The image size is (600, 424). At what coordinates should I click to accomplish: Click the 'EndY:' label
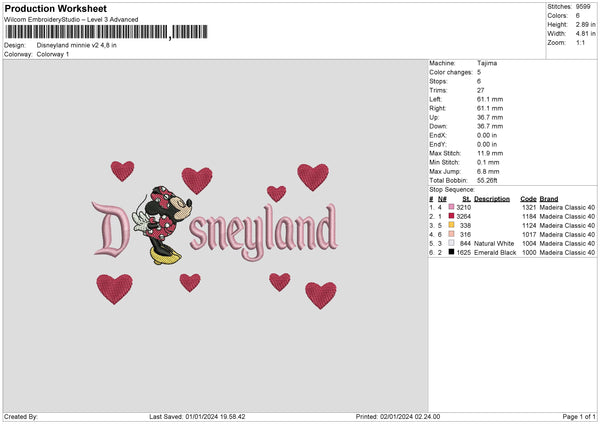(438, 144)
